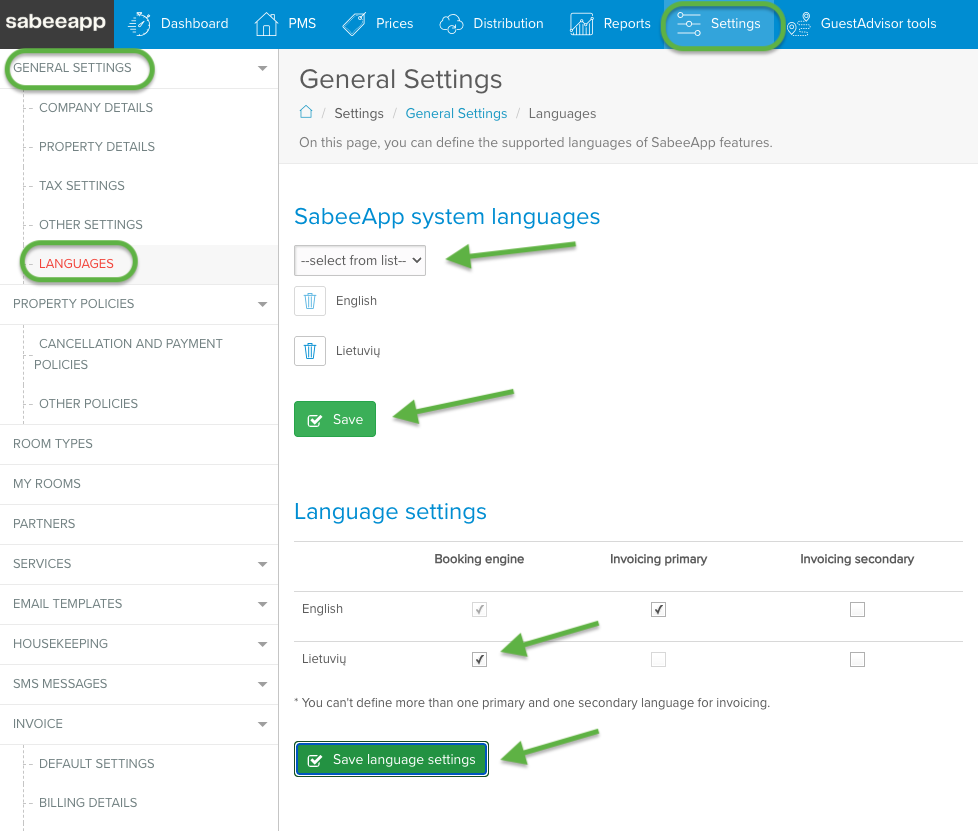978x831 pixels.
Task: Open the Distribution cloud icon
Action: 451,24
